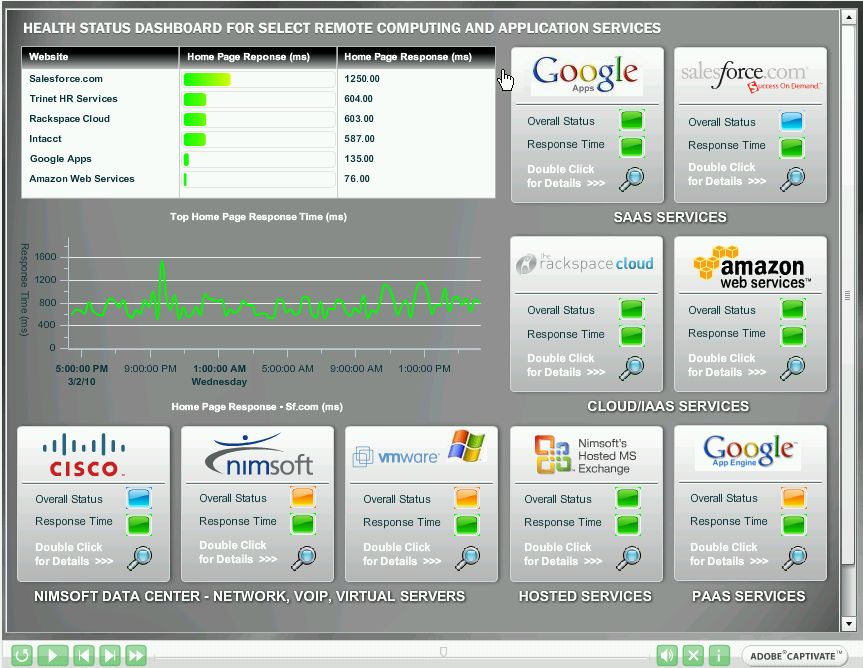Click the magnifier icon on the Cisco card

click(140, 557)
